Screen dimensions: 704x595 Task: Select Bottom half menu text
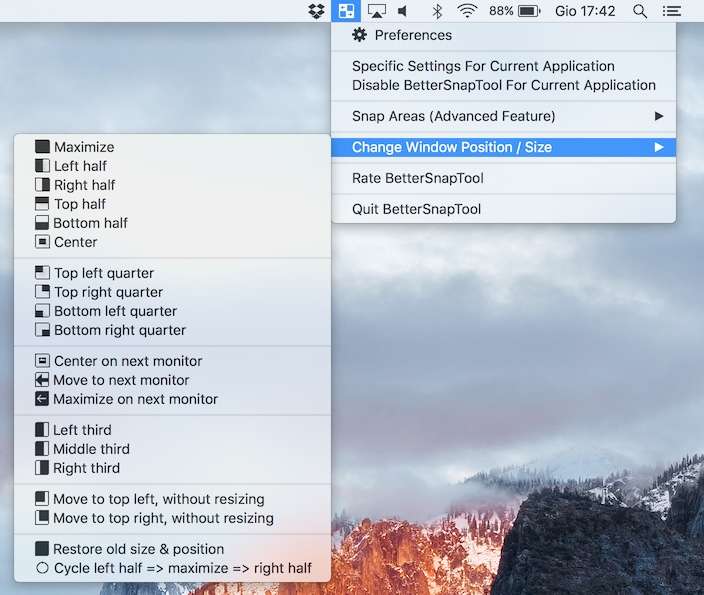pyautogui.click(x=90, y=223)
